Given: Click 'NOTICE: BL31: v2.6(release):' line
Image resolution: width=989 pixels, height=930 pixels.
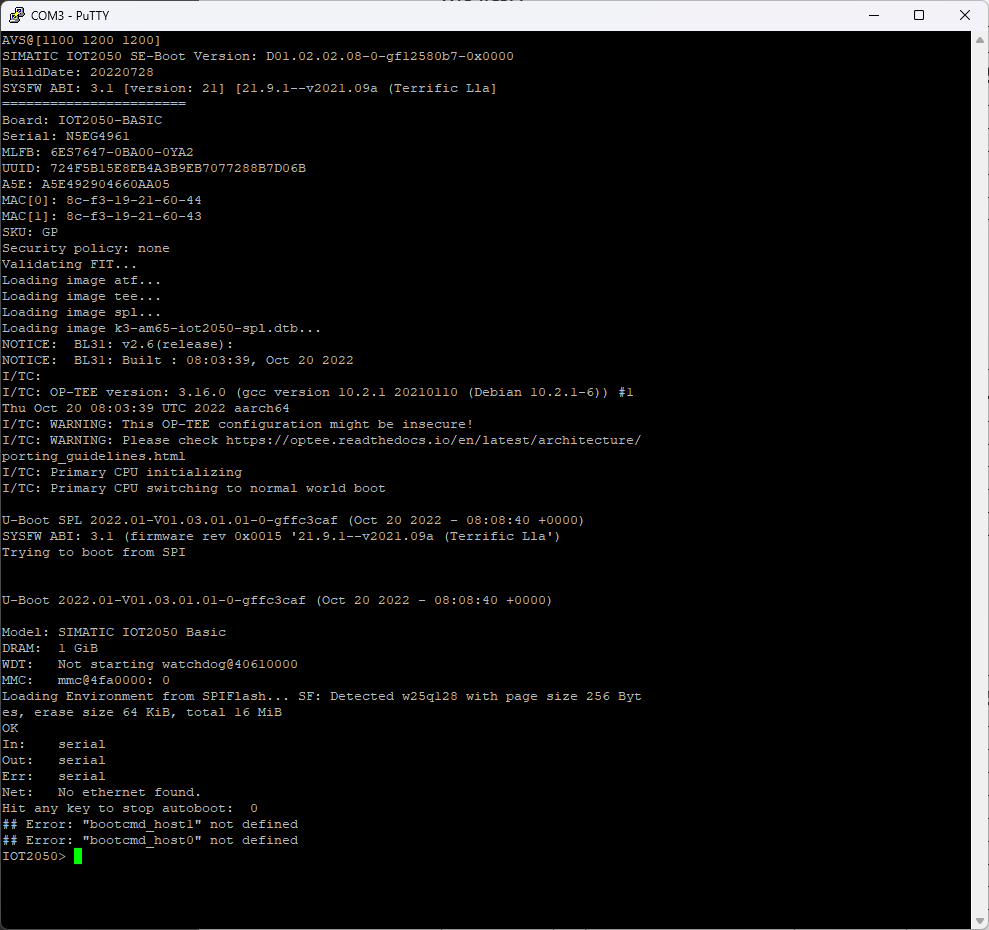Looking at the screenshot, I should (x=118, y=344).
